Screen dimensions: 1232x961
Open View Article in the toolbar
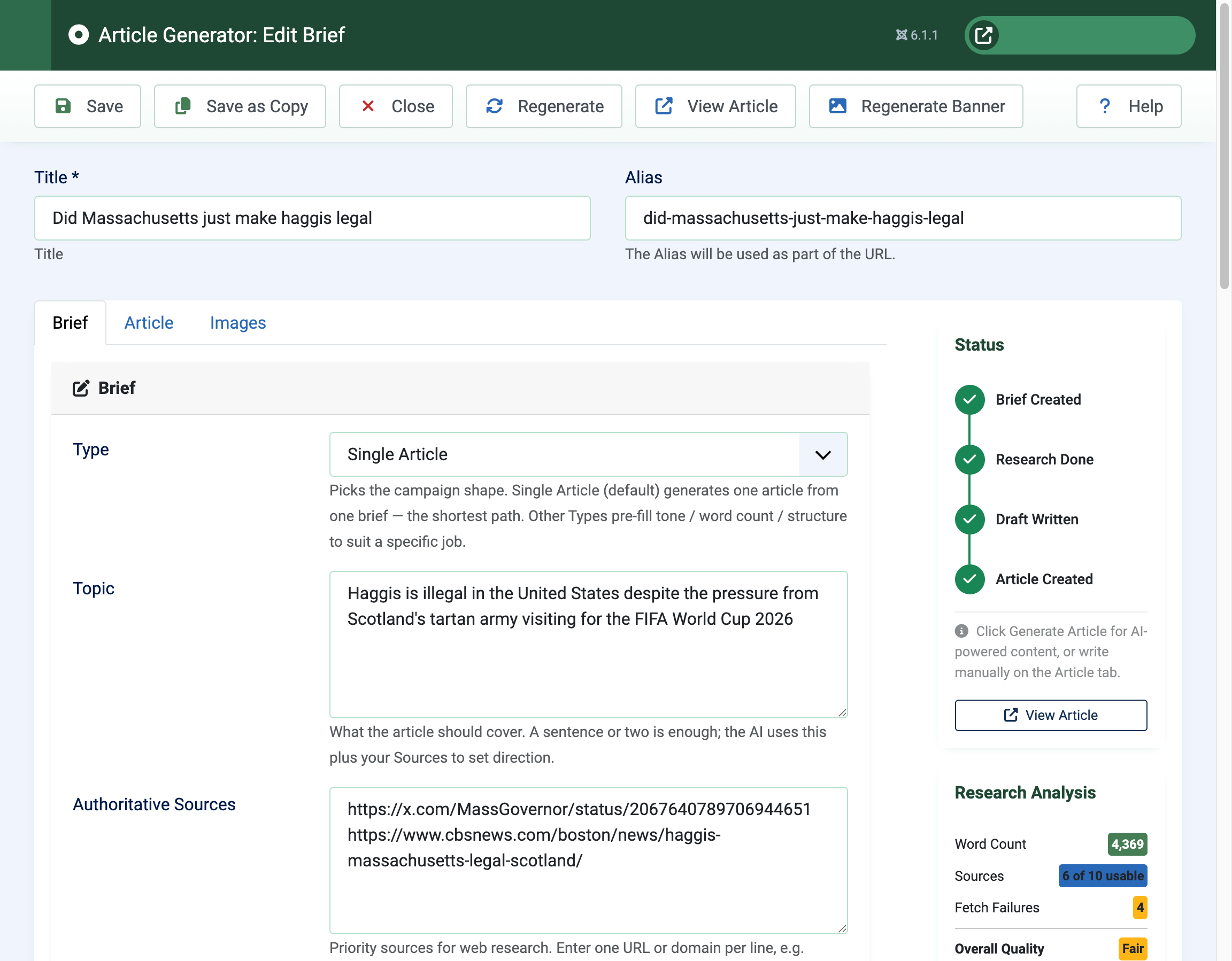[x=715, y=106]
